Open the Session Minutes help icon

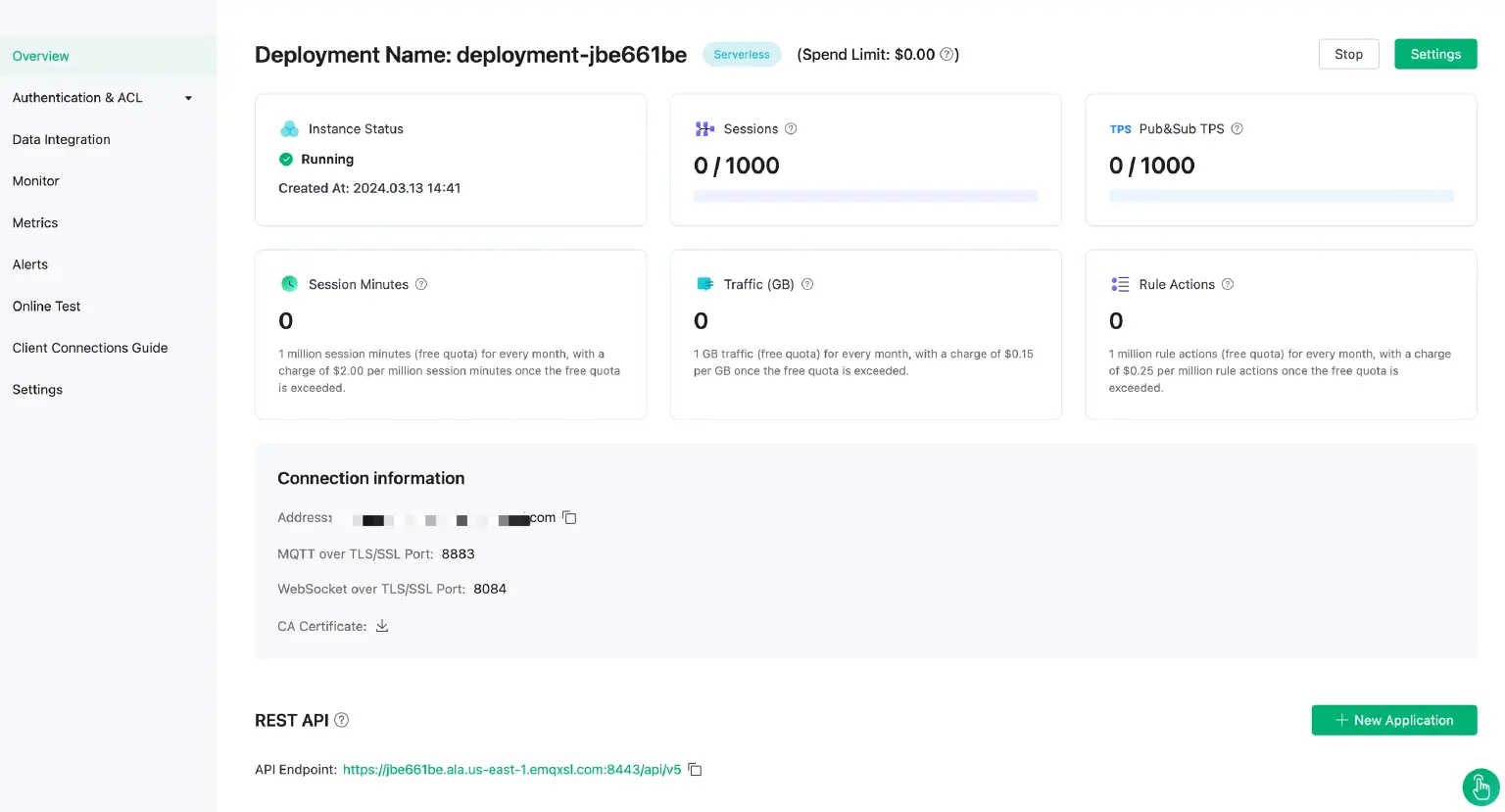point(421,284)
